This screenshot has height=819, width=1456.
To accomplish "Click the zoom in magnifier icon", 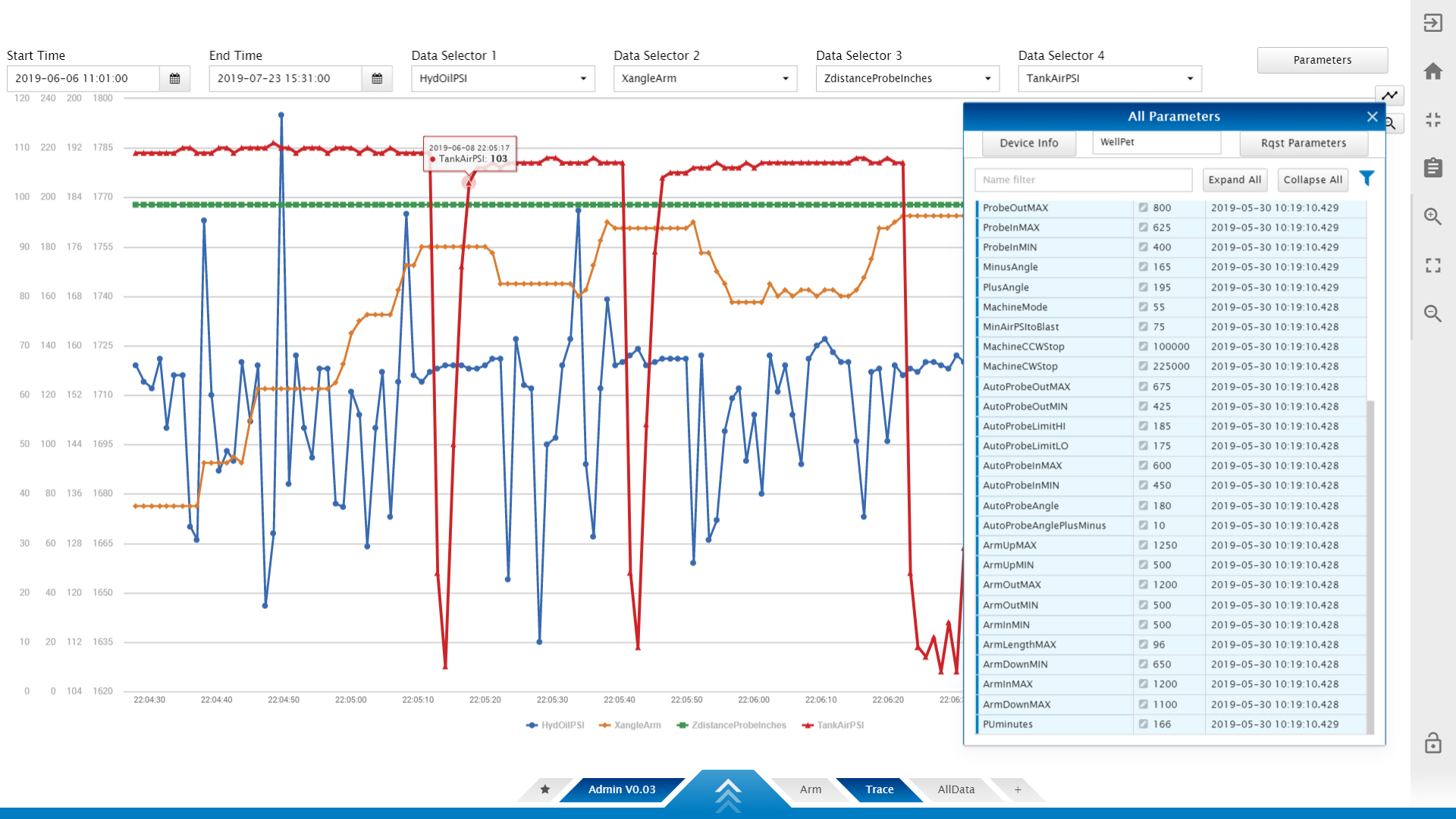I will 1432,217.
